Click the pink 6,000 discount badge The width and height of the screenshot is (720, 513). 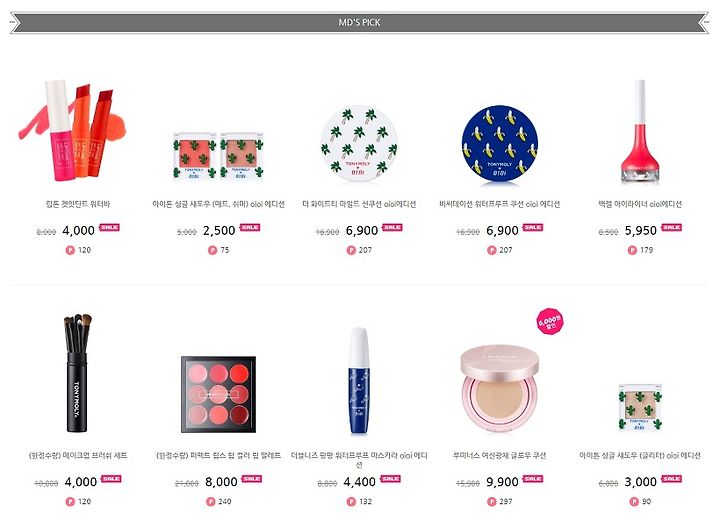click(550, 321)
